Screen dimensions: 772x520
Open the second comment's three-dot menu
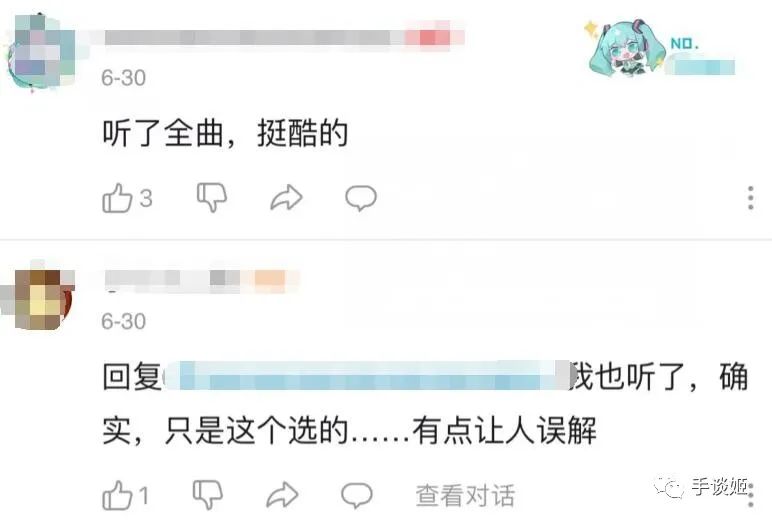(x=751, y=496)
